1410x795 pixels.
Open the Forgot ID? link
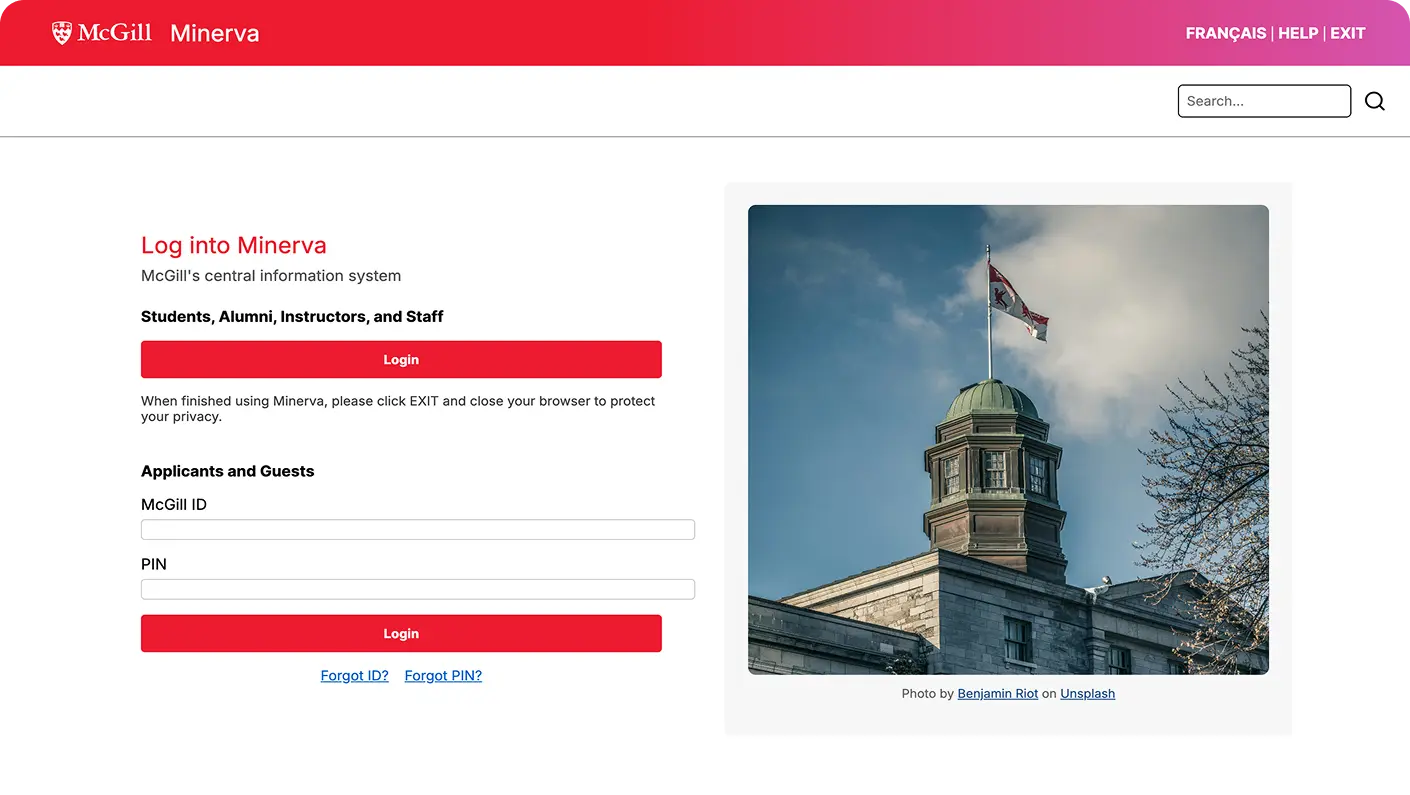[x=354, y=676]
